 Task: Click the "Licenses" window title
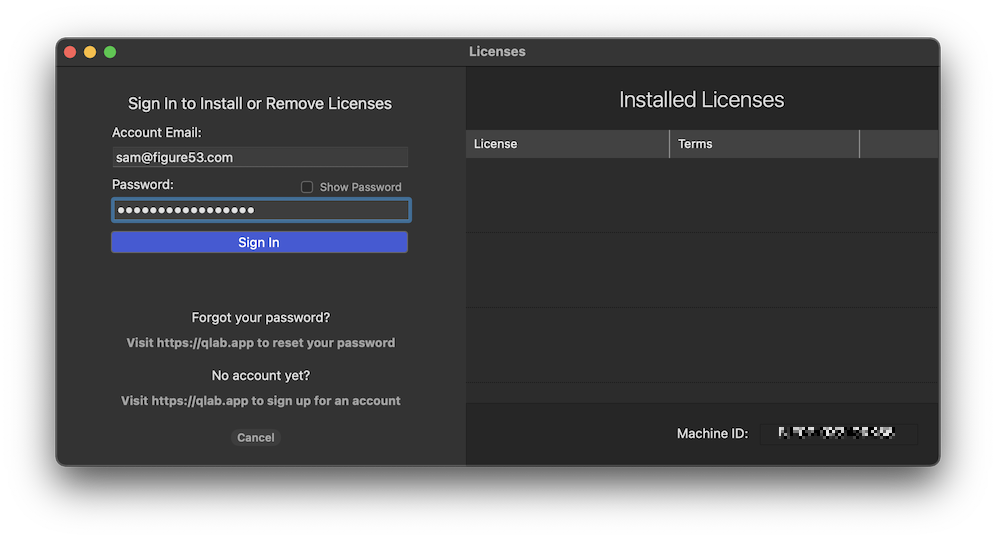497,52
